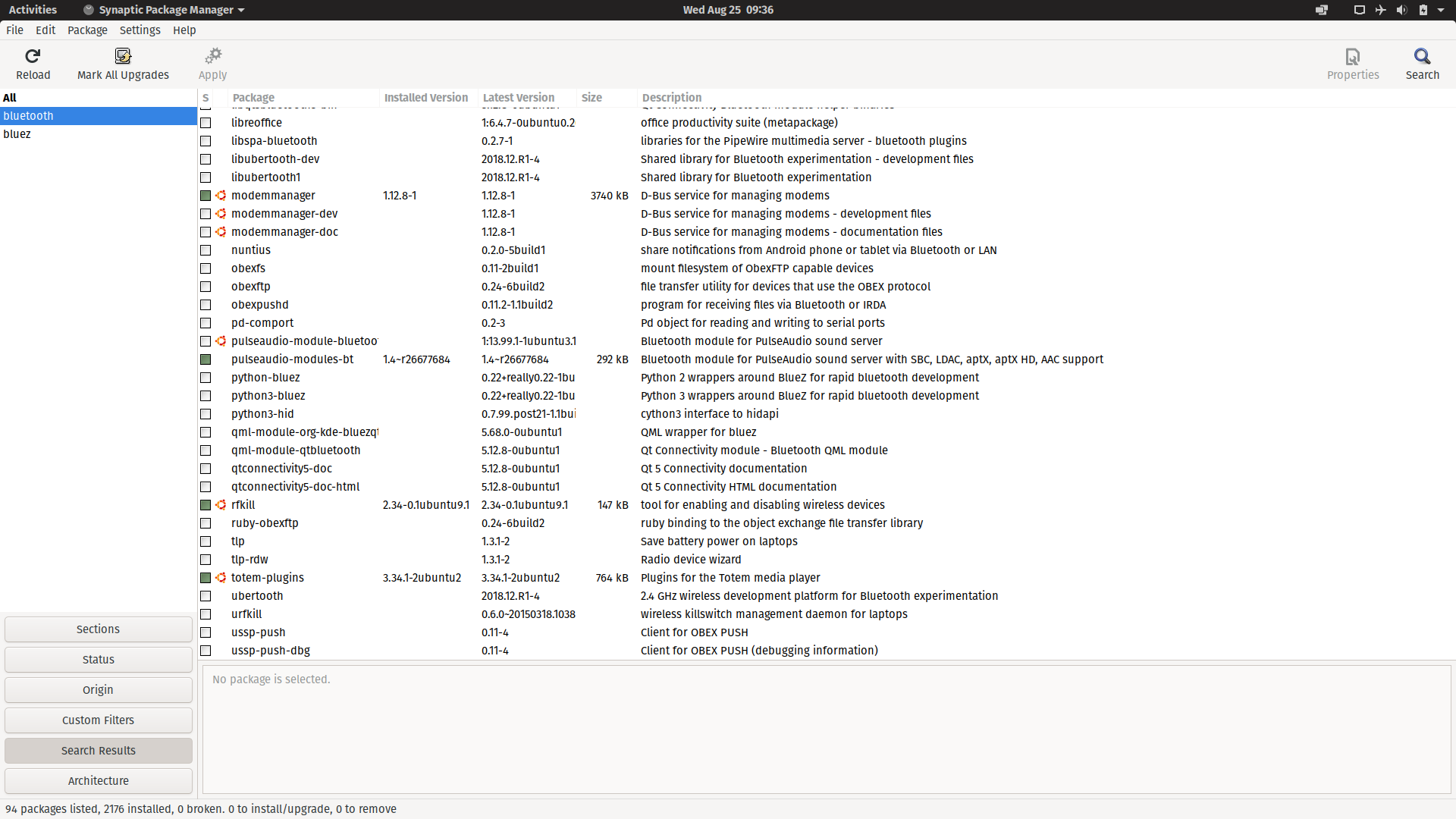Expand the system menu arrow in the top bar

(x=1441, y=10)
